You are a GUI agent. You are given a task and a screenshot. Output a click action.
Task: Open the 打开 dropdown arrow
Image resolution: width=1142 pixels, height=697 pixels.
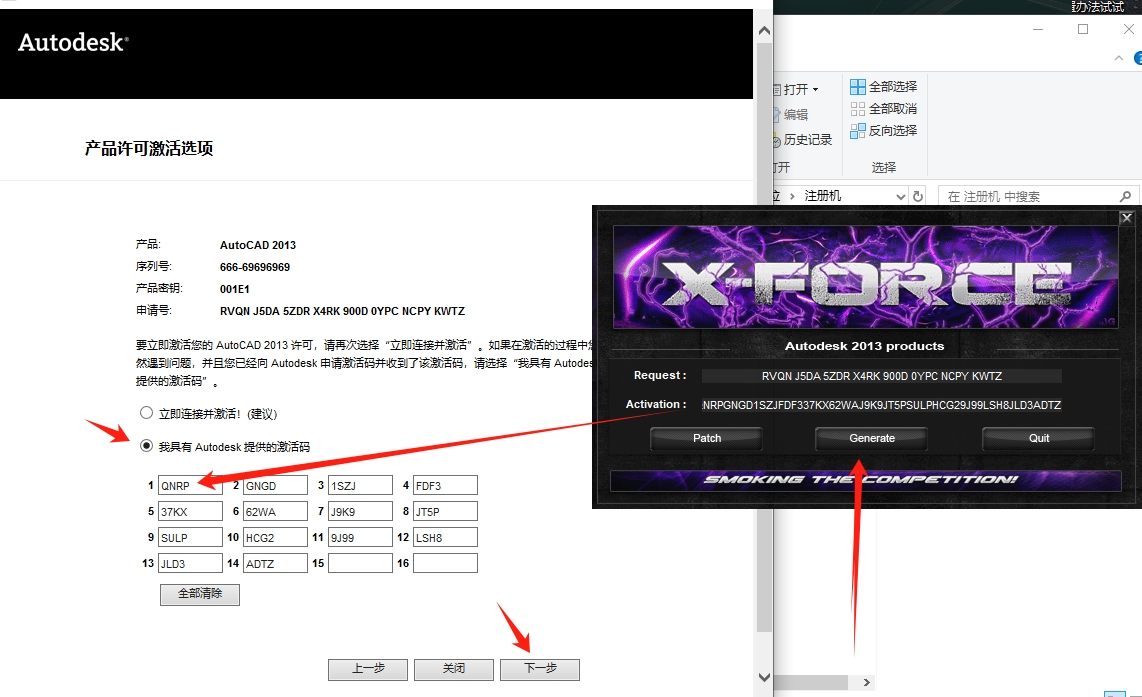point(815,89)
